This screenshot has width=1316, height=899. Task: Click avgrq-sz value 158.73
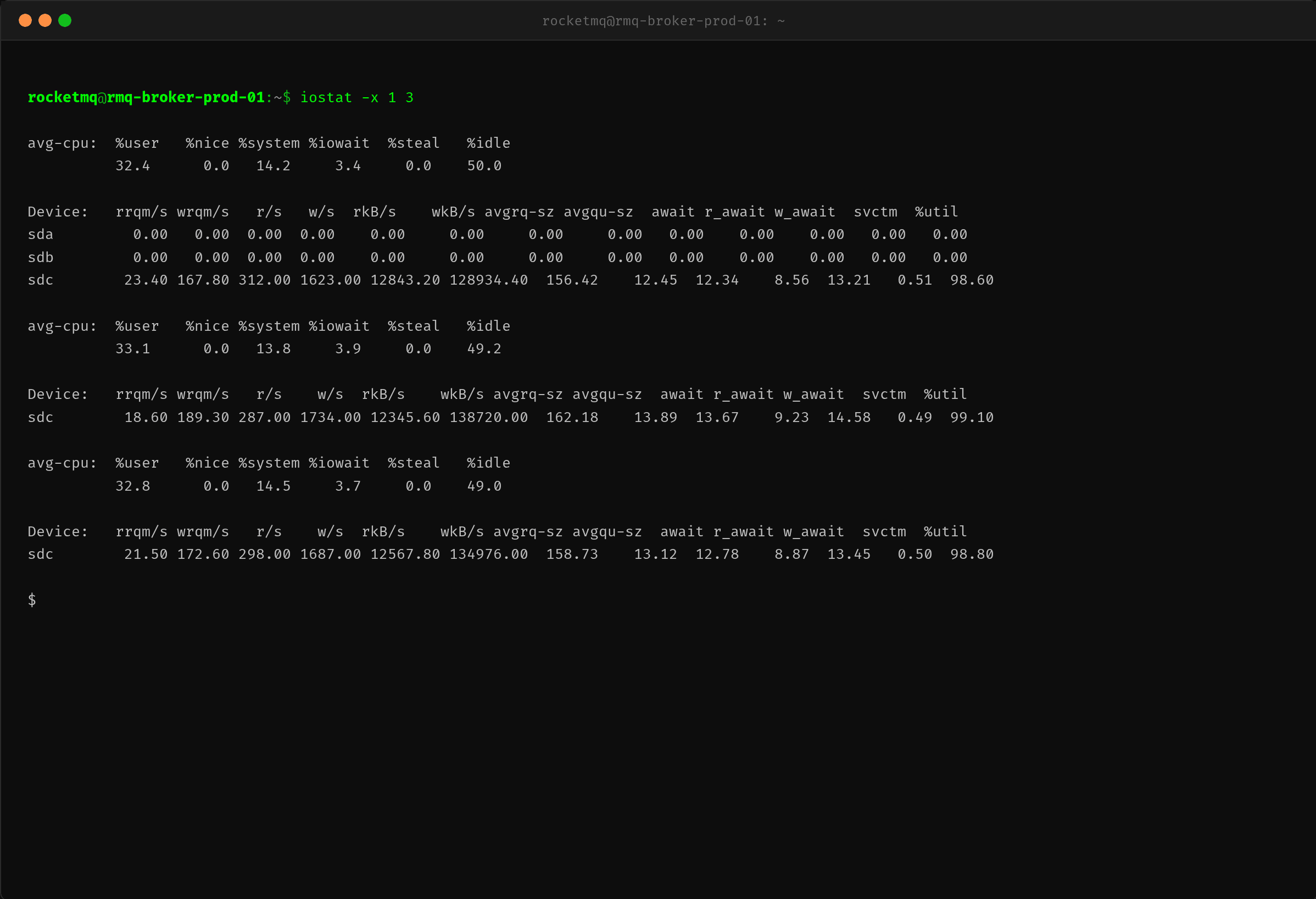(572, 554)
